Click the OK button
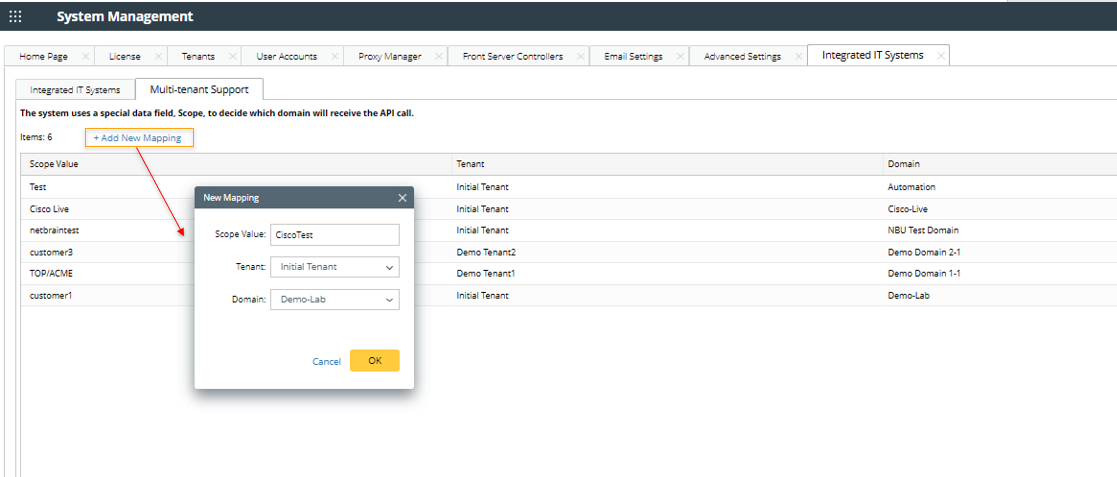 pos(374,361)
